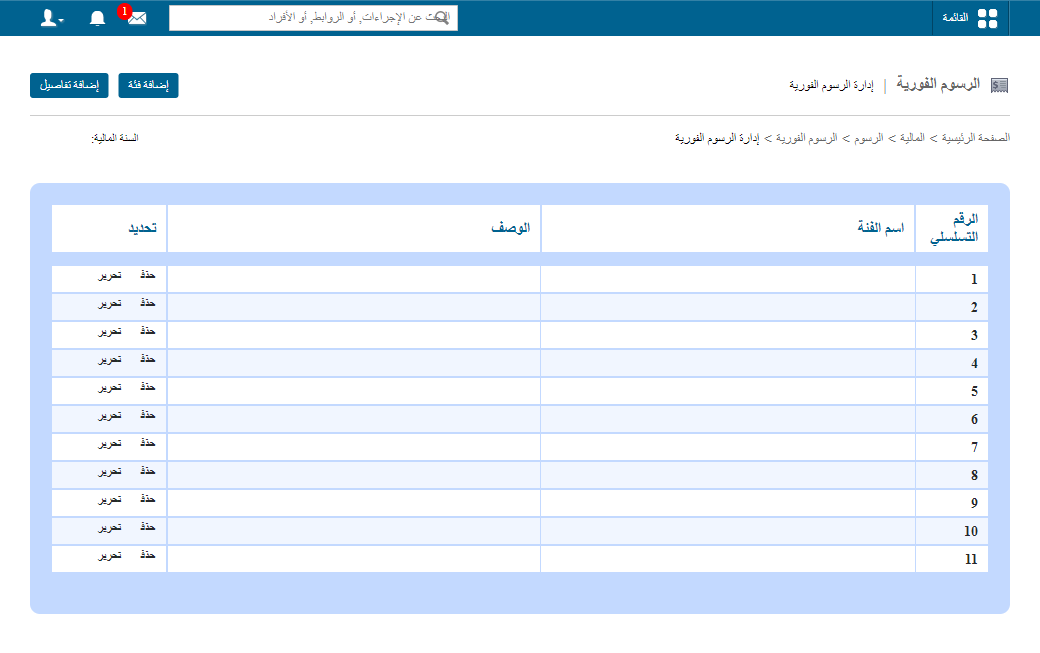Image resolution: width=1040 pixels, height=653 pixels.
Task: Go to الرسوم الفورية breadcrumb
Action: click(x=807, y=138)
